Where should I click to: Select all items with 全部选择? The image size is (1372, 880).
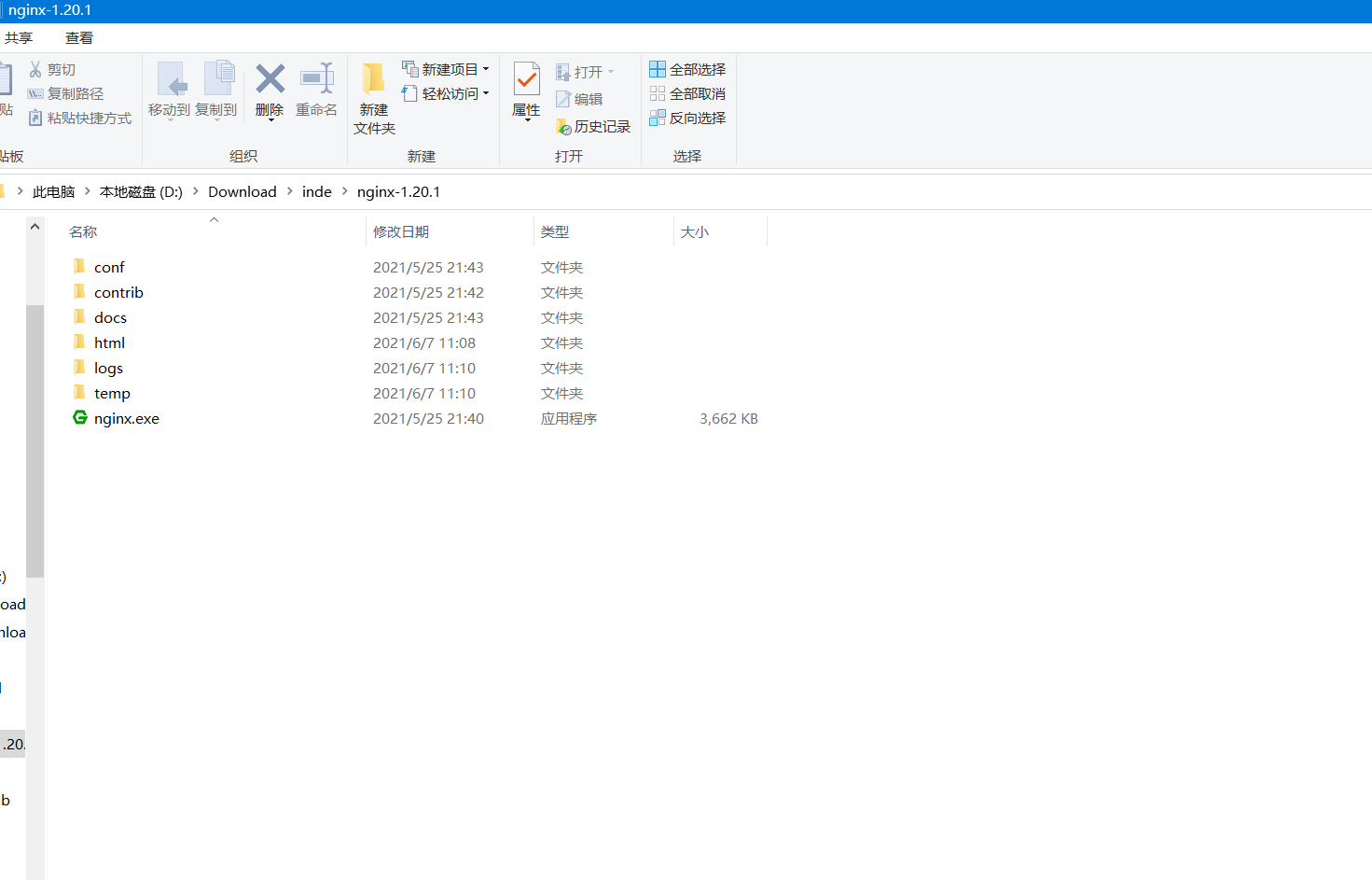tap(687, 68)
